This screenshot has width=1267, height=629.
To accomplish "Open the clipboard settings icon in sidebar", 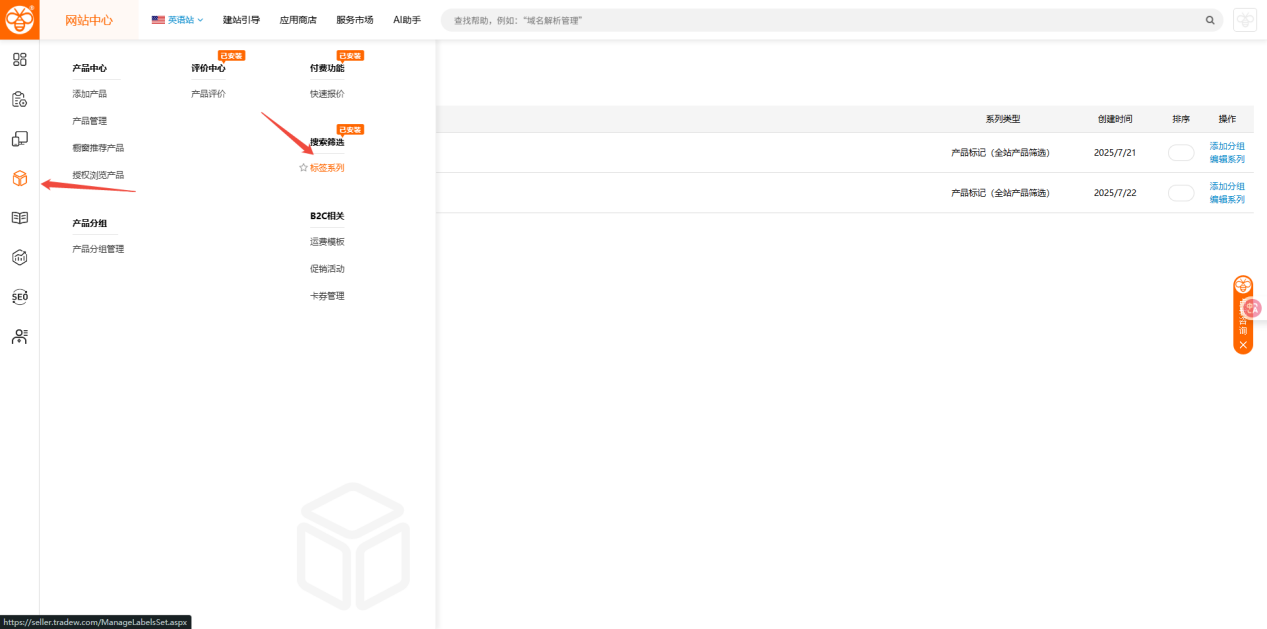I will (20, 99).
